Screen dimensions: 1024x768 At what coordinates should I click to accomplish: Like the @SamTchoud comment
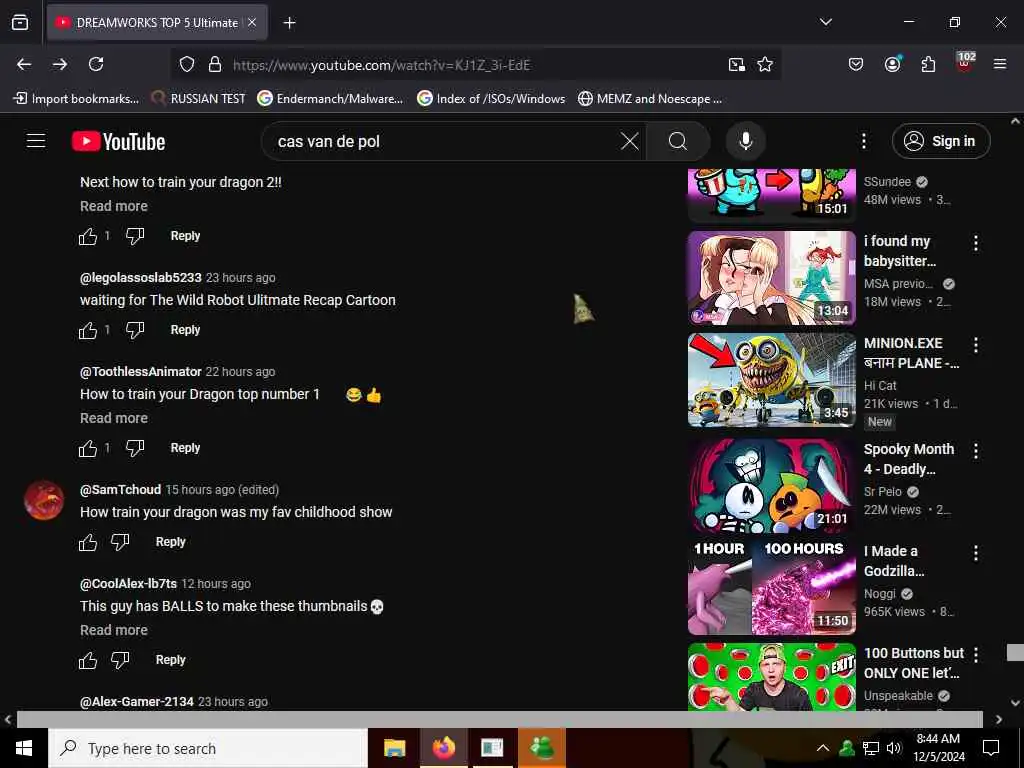pyautogui.click(x=88, y=542)
